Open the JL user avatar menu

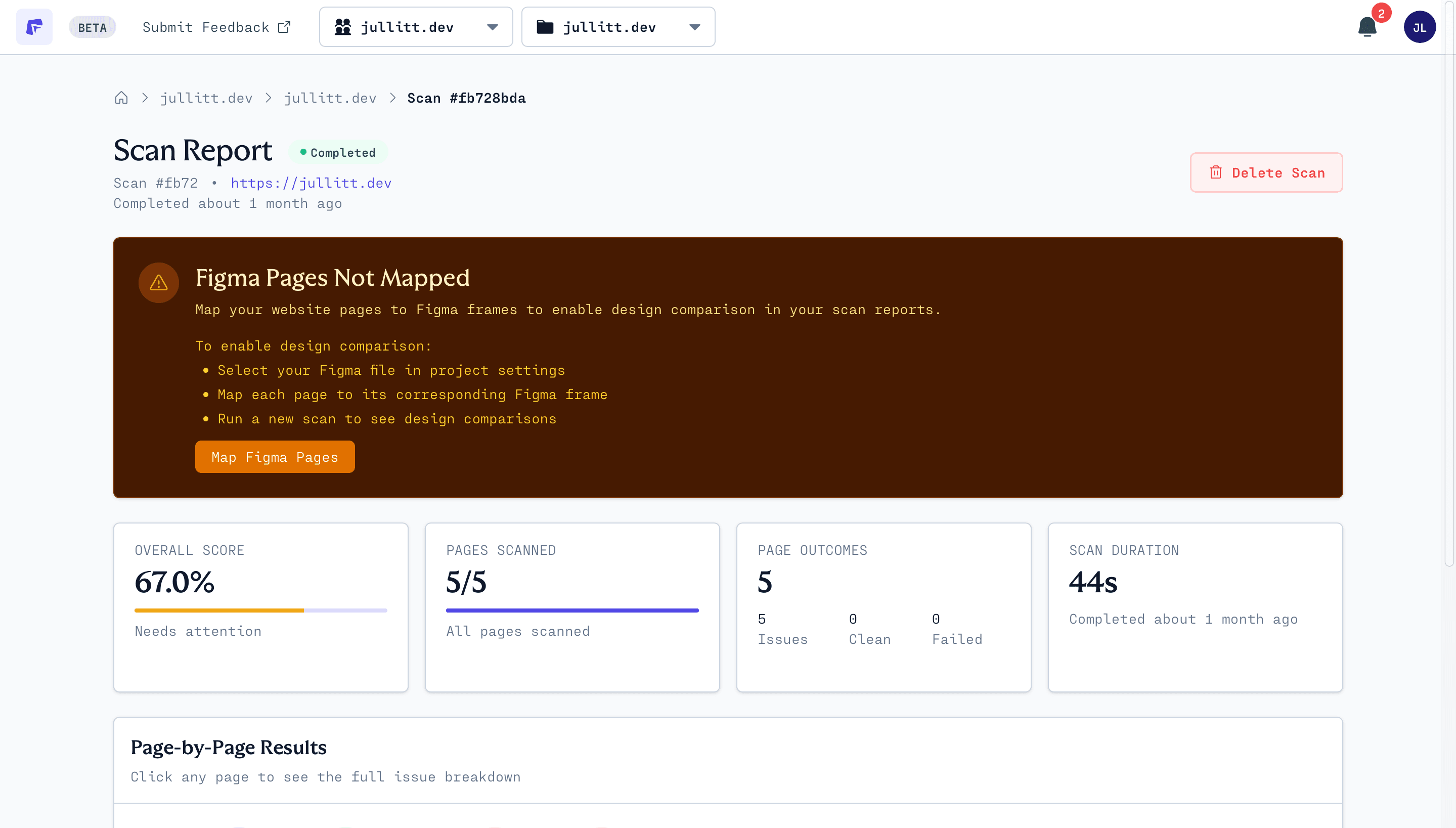(1419, 27)
